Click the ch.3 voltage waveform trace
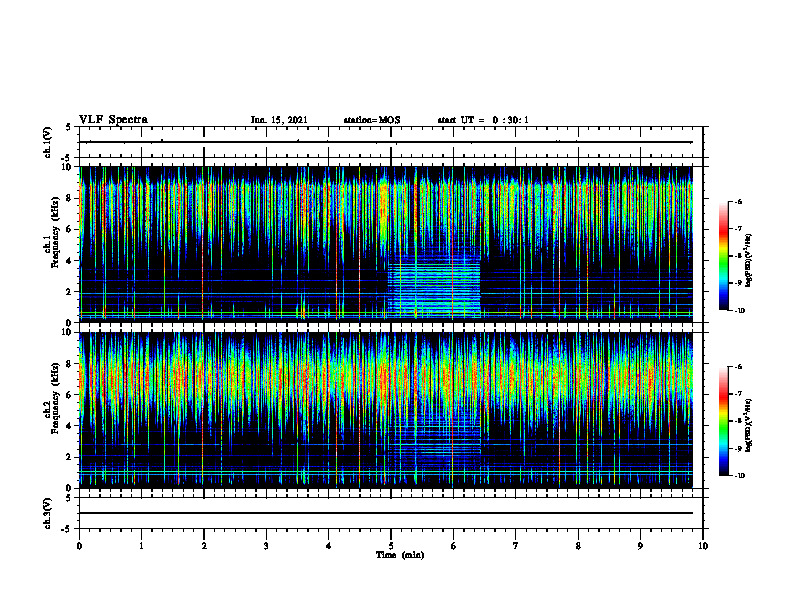Image resolution: width=792 pixels, height=612 pixels. 386,513
